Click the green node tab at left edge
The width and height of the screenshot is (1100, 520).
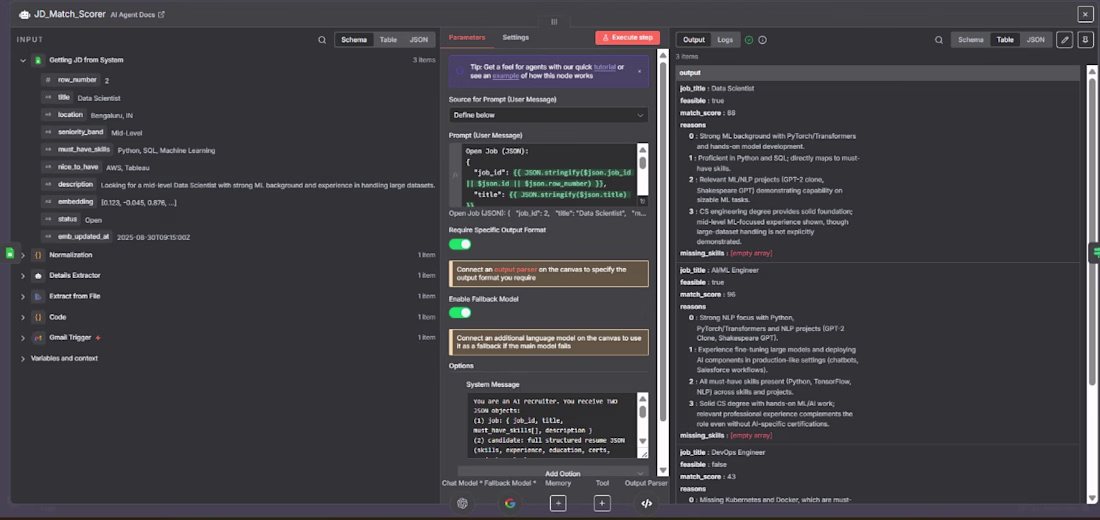[9, 253]
